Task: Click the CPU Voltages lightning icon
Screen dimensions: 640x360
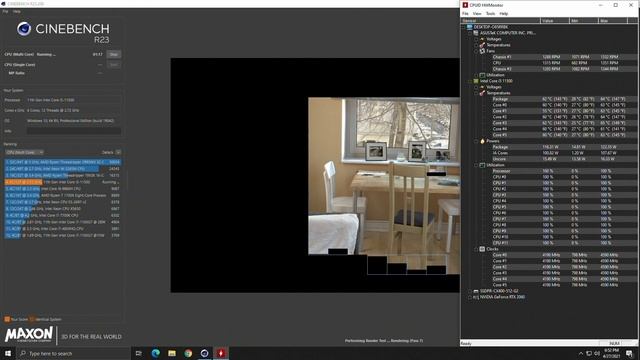Action: pos(482,87)
